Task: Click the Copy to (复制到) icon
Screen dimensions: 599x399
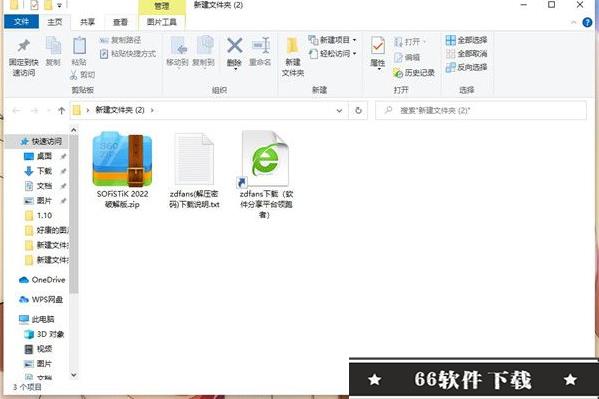Action: pyautogui.click(x=204, y=46)
